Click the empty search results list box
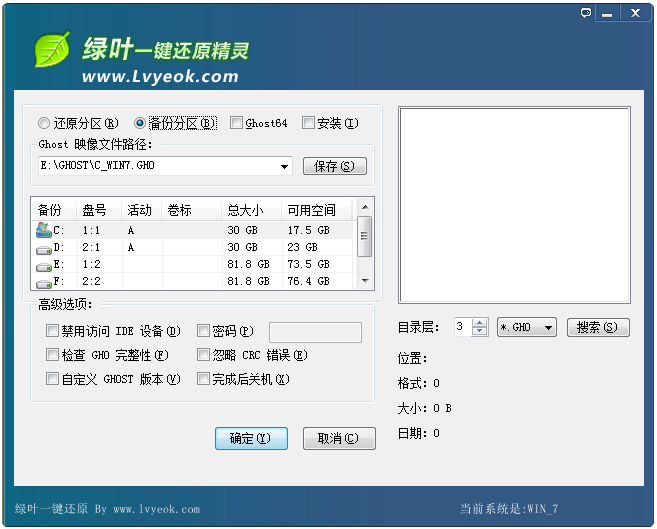The image size is (657, 529). [515, 205]
